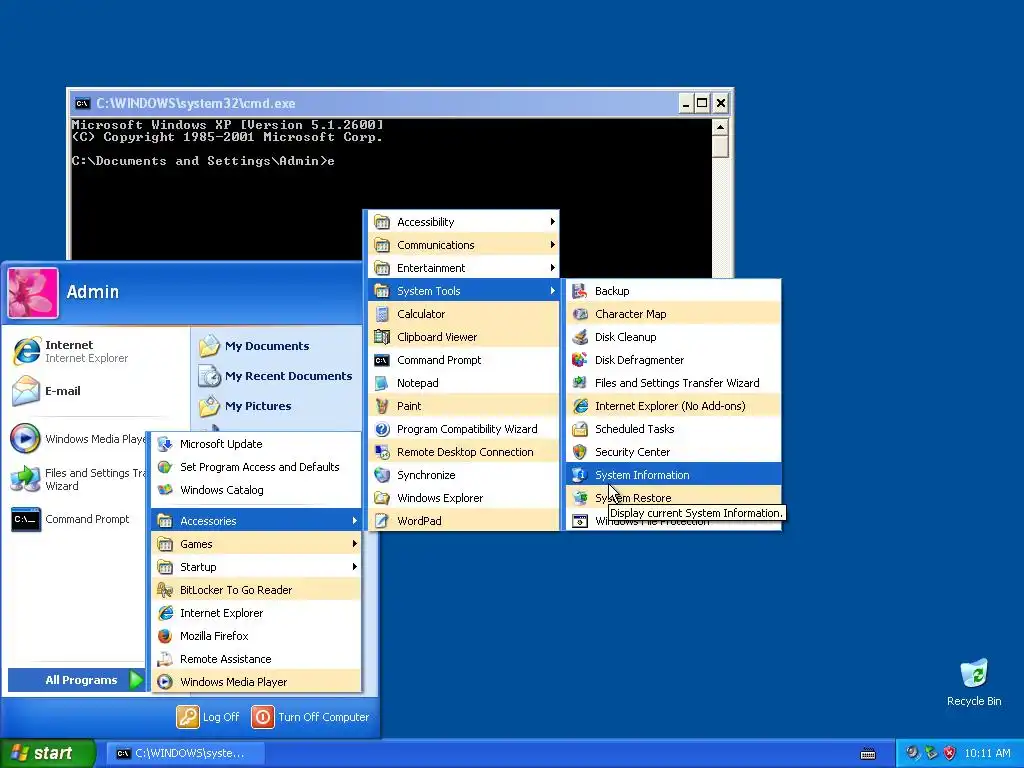The image size is (1024, 768).
Task: Click the Windows start button
Action: coord(48,753)
